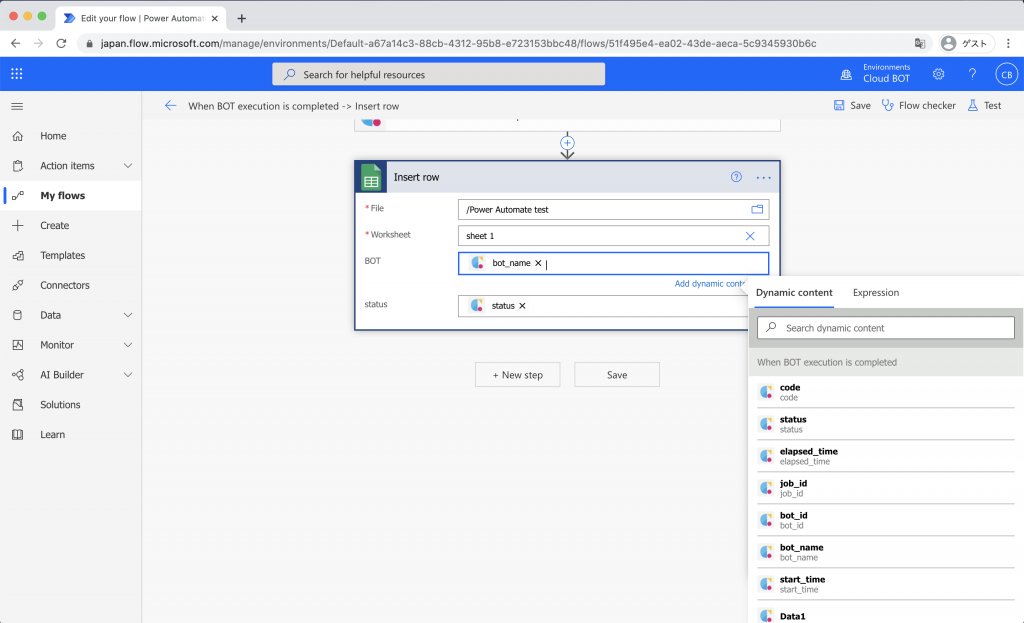Select the Data1 dynamic content item
The width and height of the screenshot is (1024, 623).
tap(886, 614)
